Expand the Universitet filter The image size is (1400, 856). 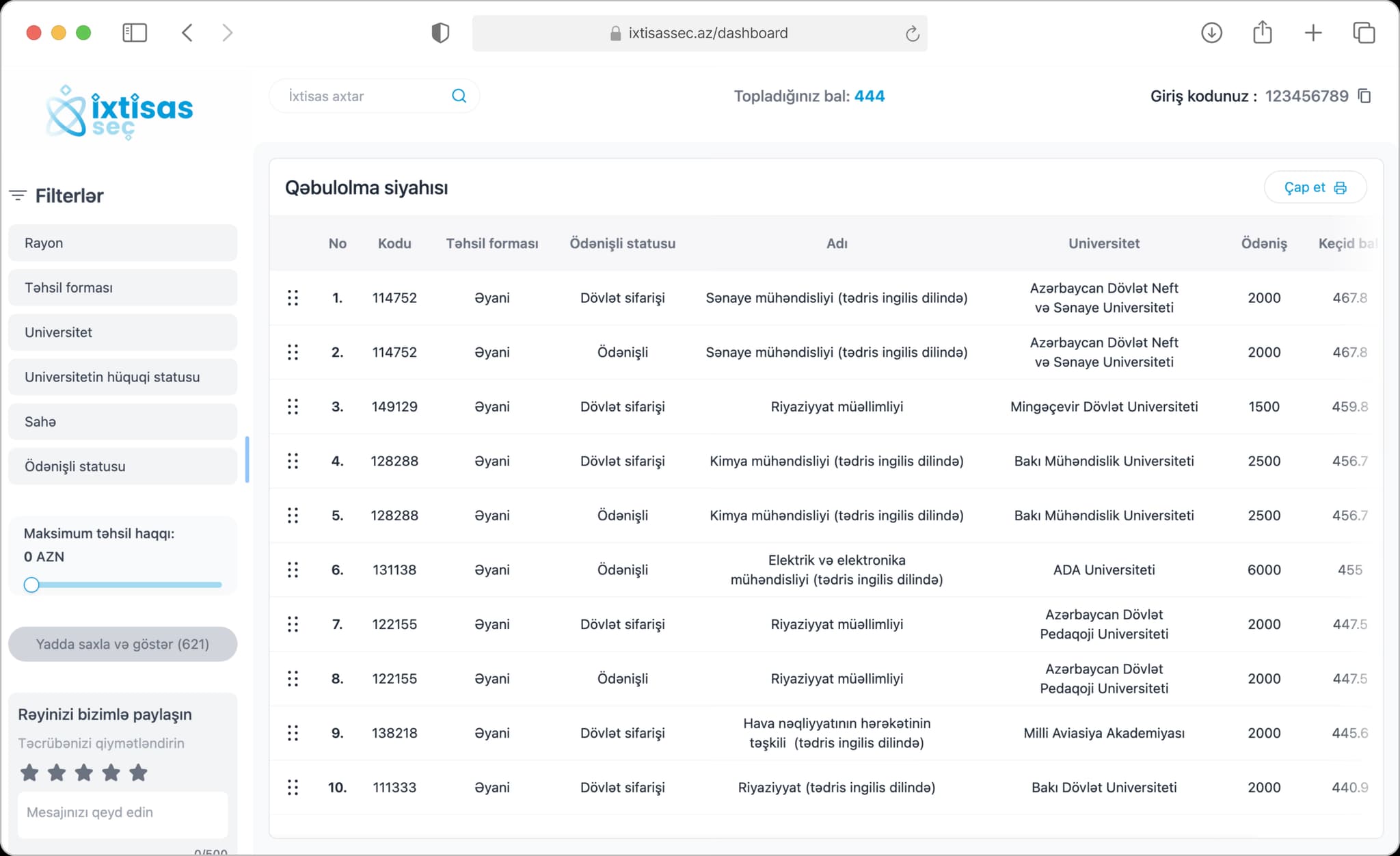(123, 332)
